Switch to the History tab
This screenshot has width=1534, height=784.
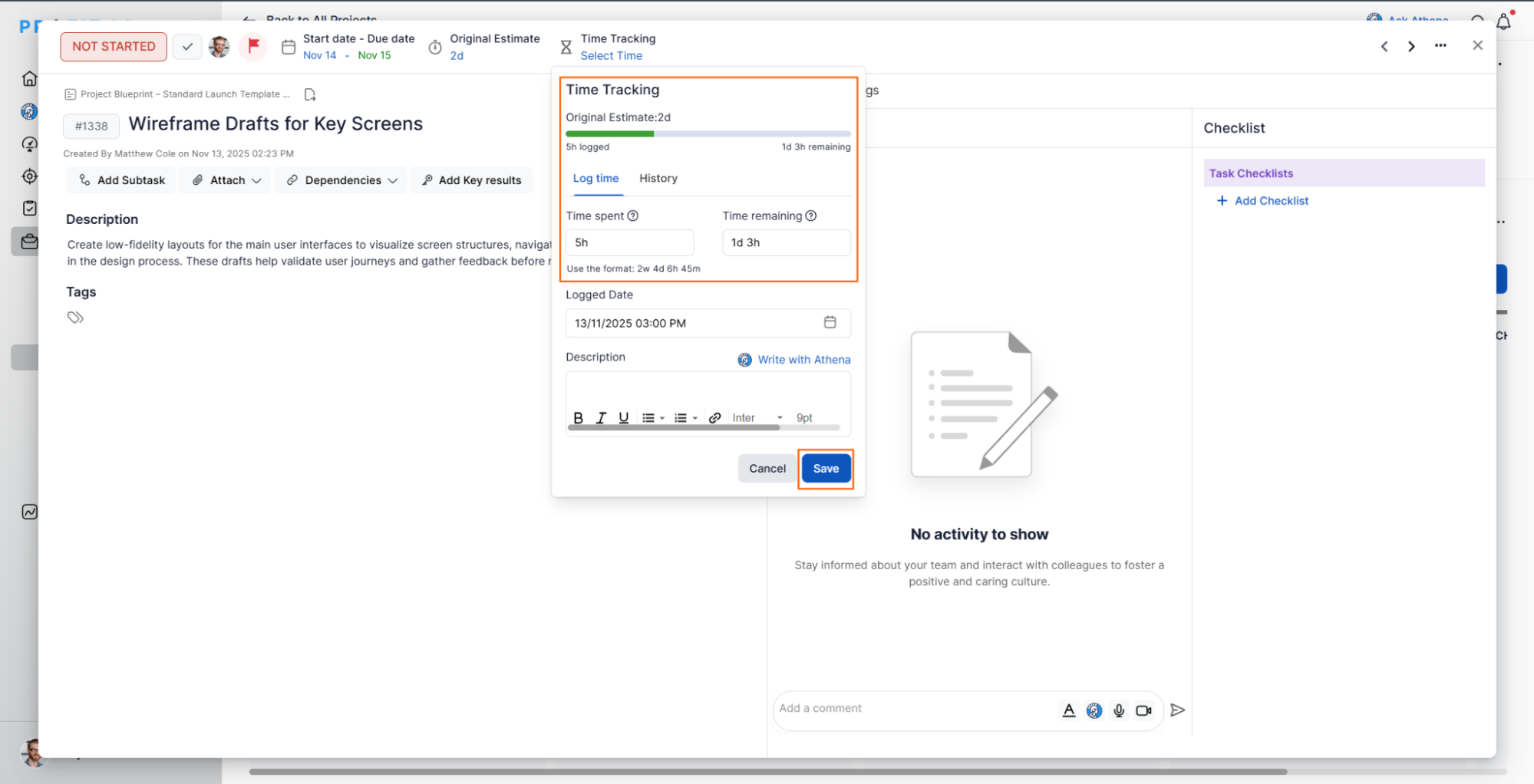[x=658, y=178]
